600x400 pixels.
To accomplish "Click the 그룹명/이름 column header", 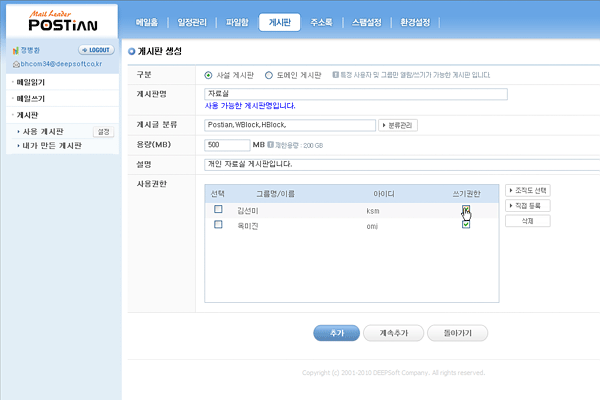I will (276, 194).
